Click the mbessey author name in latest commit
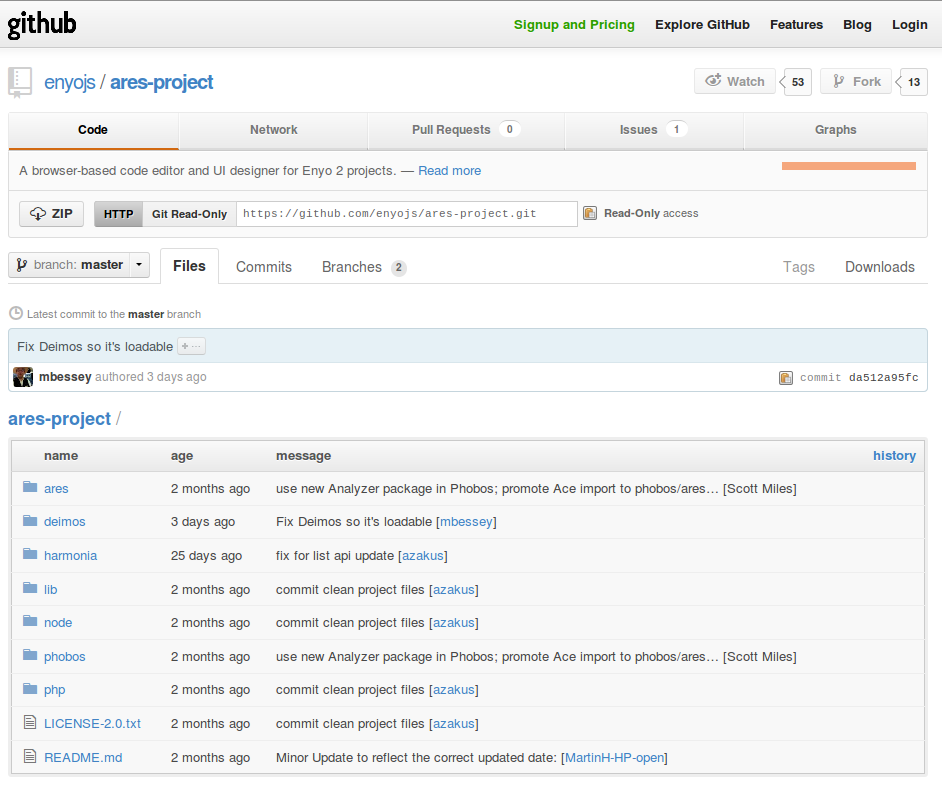This screenshot has width=942, height=800. click(65, 377)
